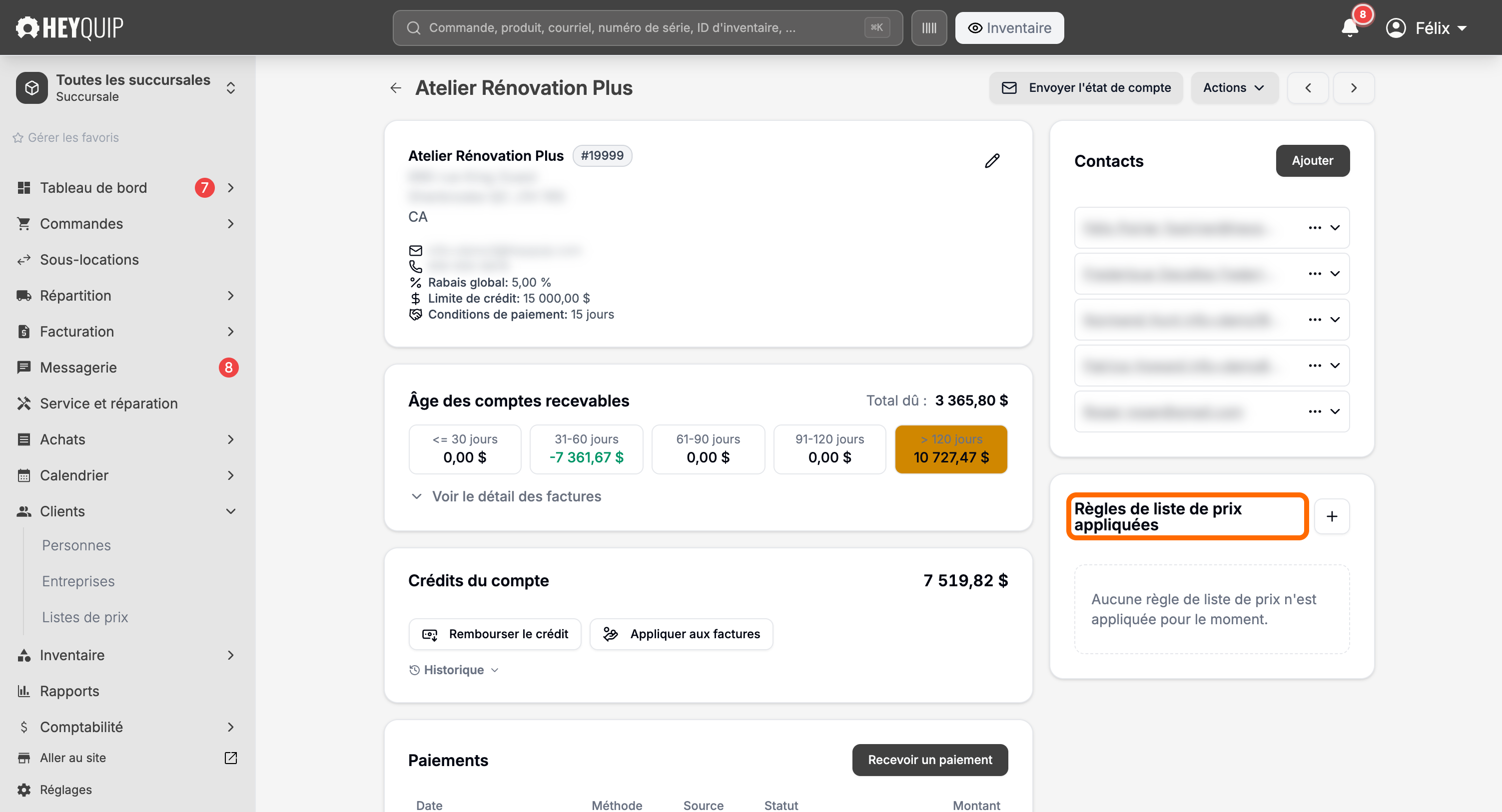Screen dimensions: 1502x812
Task: Open three-dot menu of last contact
Action: 1314,411
